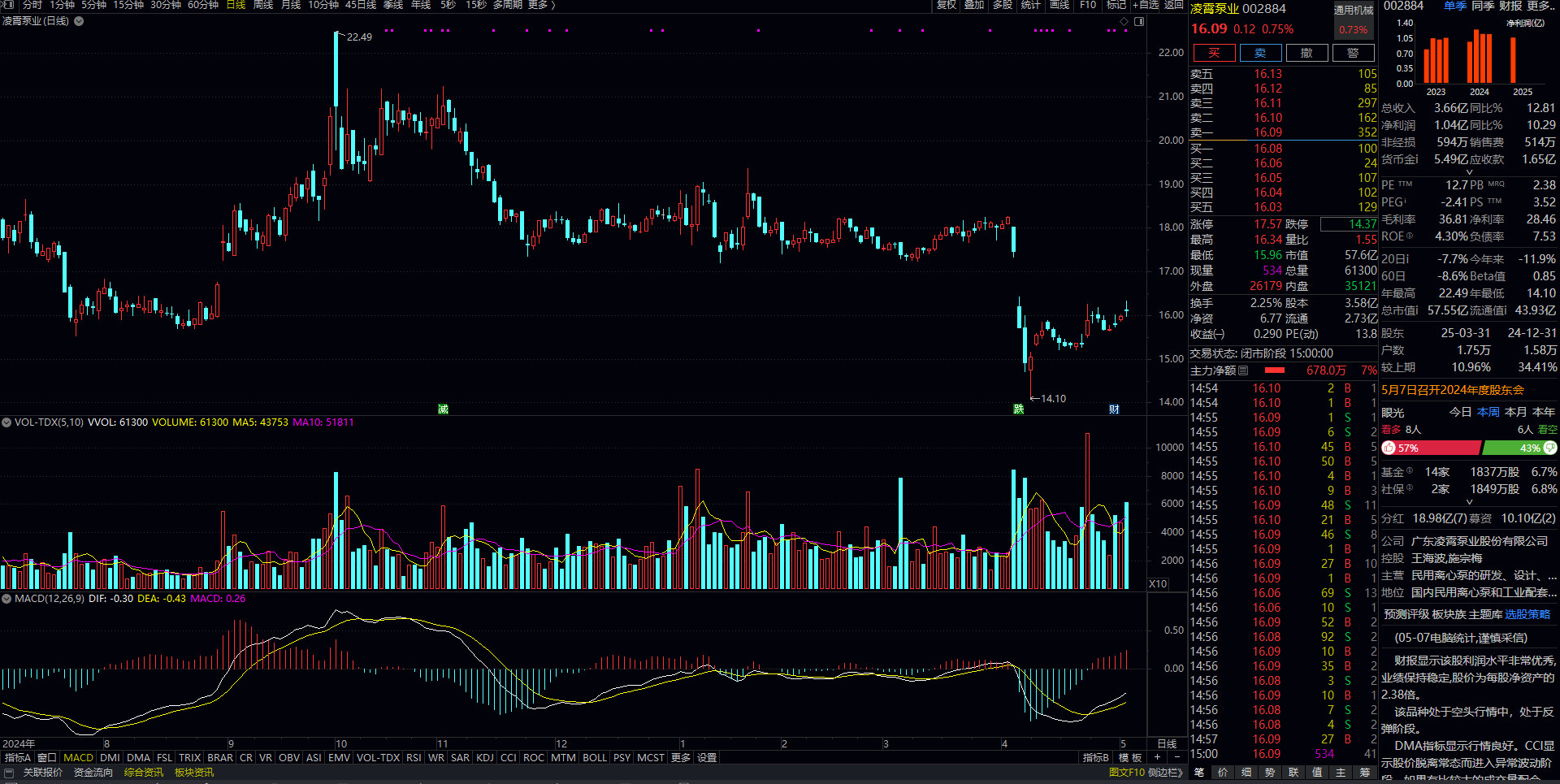
Task: Select the 周线 weekly period tab
Action: pos(262,5)
